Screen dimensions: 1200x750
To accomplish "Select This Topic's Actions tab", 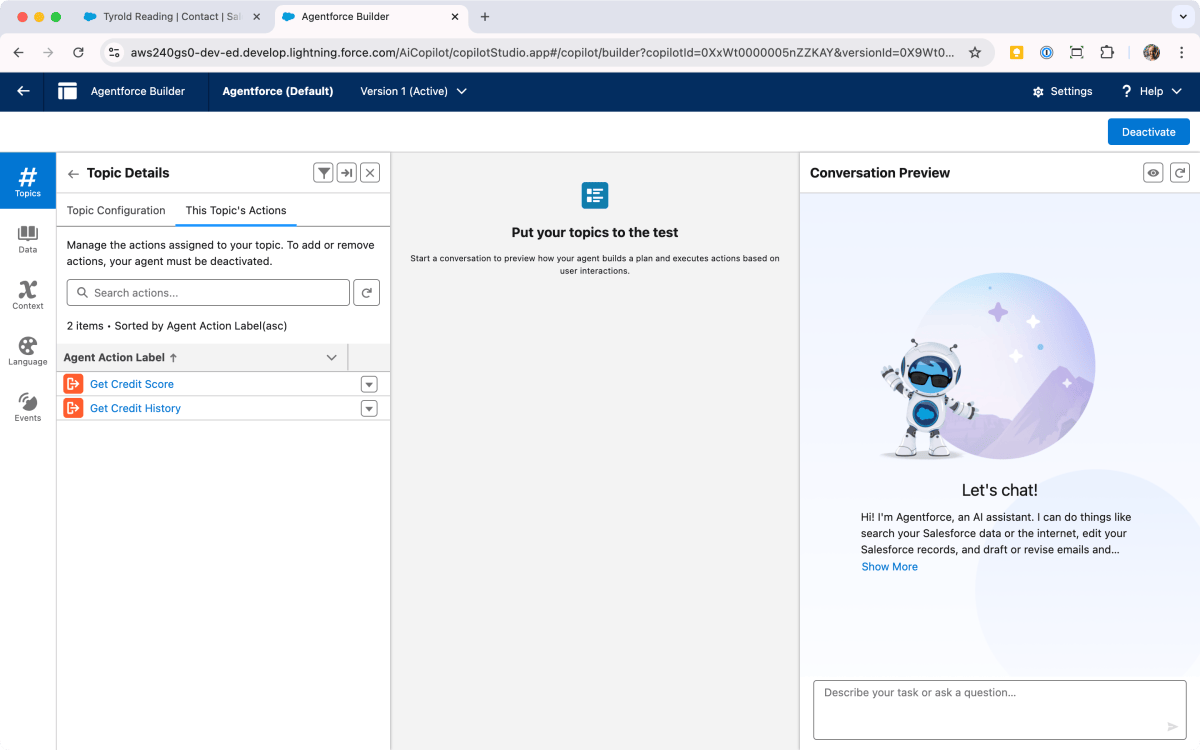I will pos(236,210).
